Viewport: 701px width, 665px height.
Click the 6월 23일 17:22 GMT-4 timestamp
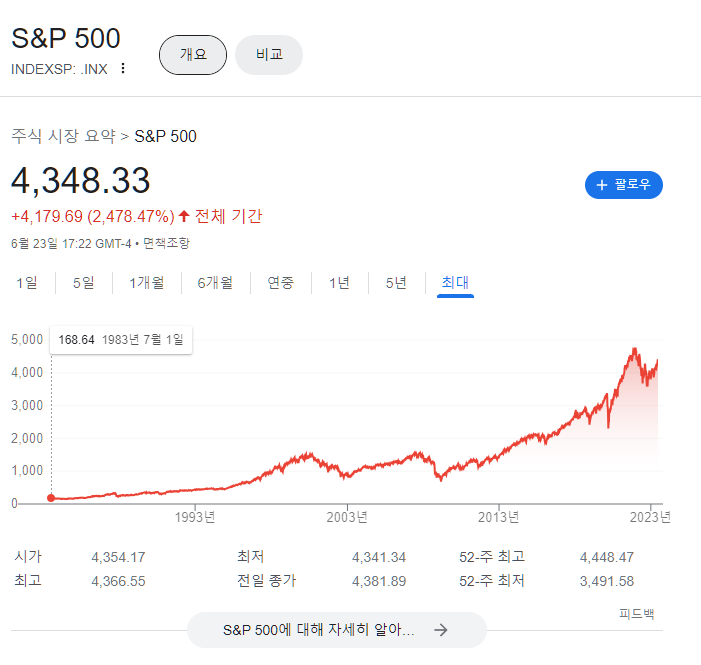click(71, 243)
